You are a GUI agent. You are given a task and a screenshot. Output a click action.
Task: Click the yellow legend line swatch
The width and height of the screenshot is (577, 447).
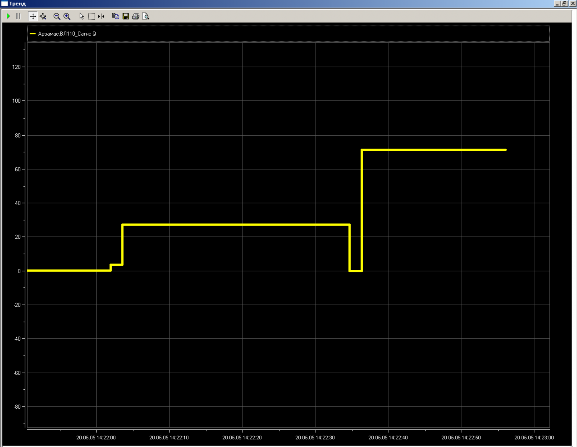coord(33,34)
